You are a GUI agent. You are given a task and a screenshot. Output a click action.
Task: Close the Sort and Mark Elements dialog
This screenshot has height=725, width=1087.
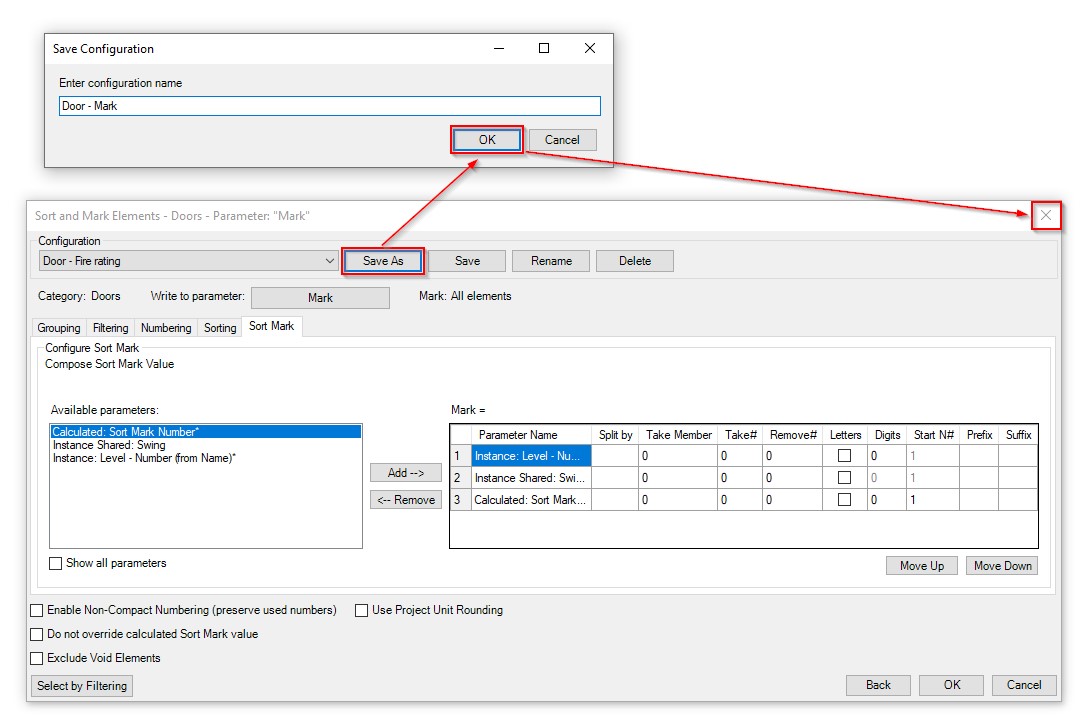[x=1045, y=215]
